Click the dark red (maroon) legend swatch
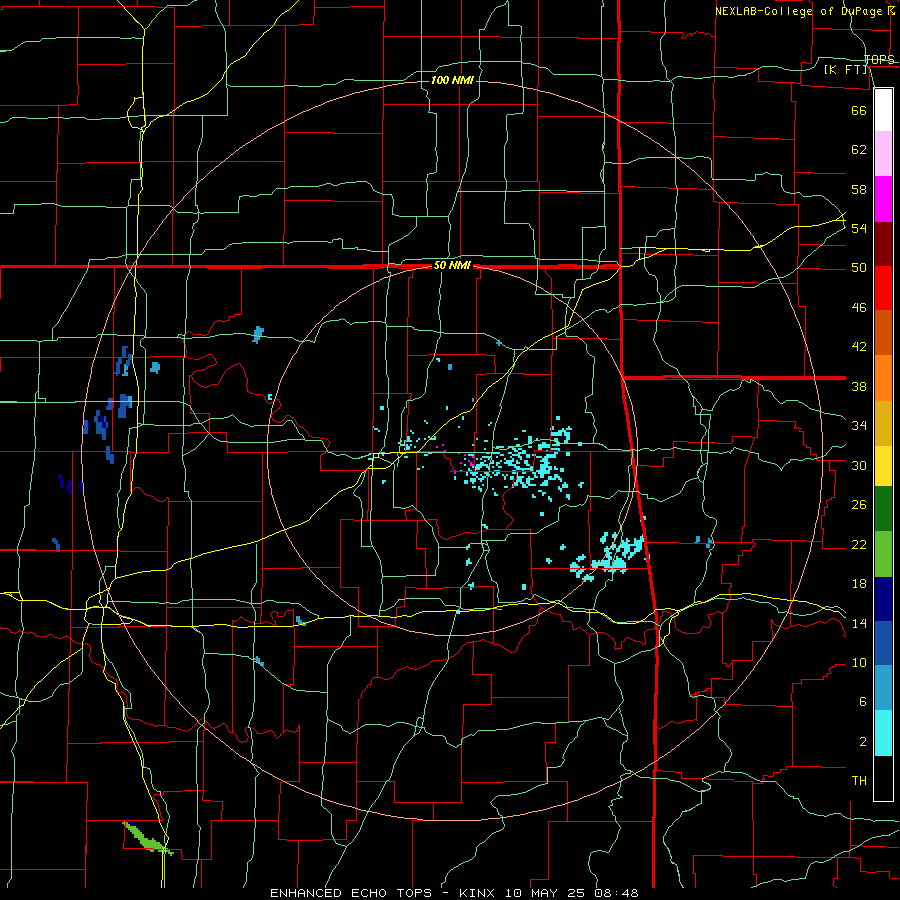 coord(883,244)
